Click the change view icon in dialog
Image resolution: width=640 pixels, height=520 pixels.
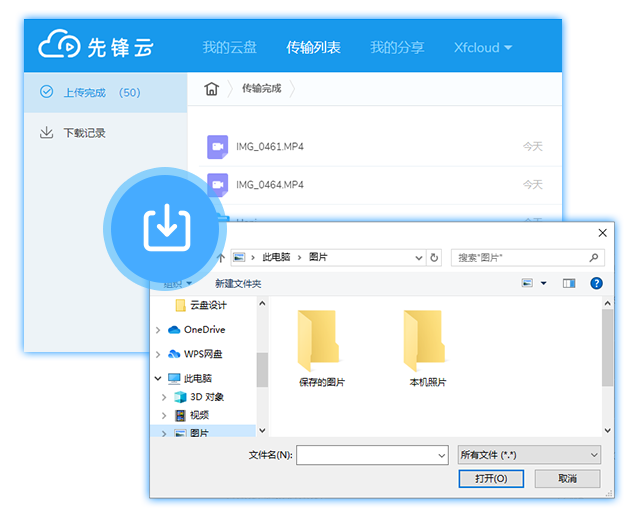527,283
